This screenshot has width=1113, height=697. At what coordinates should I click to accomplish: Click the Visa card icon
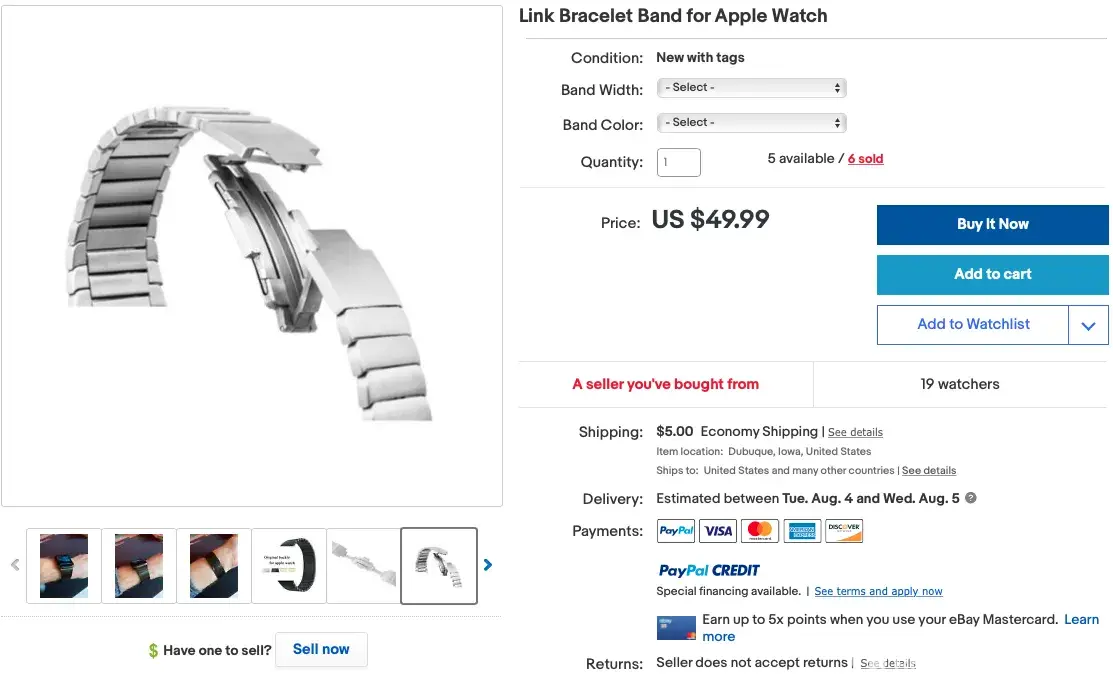coord(718,531)
